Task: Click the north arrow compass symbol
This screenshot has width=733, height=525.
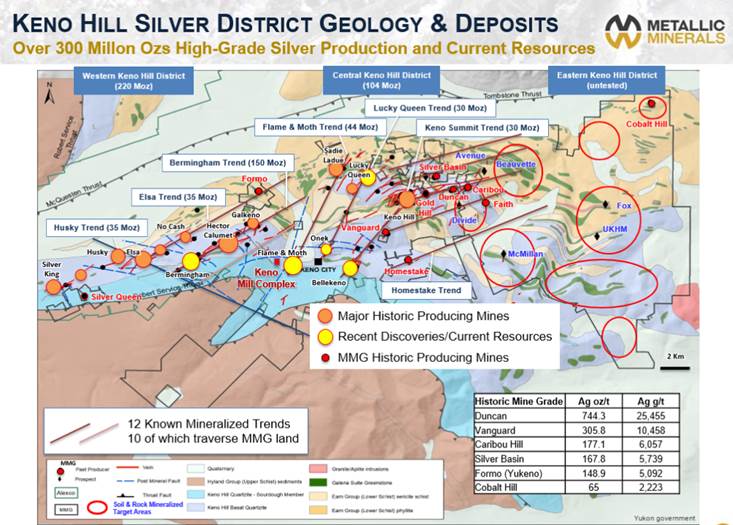Action: (50, 93)
